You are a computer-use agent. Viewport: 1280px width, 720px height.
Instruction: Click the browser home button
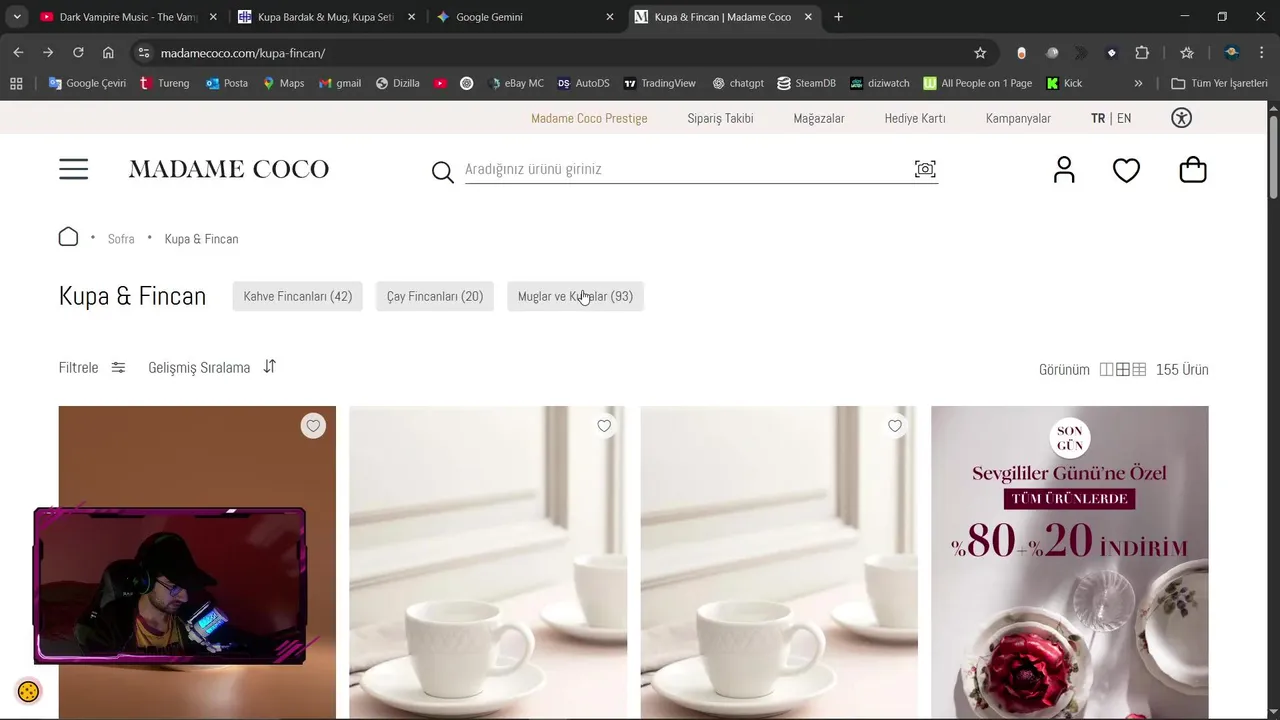click(108, 53)
